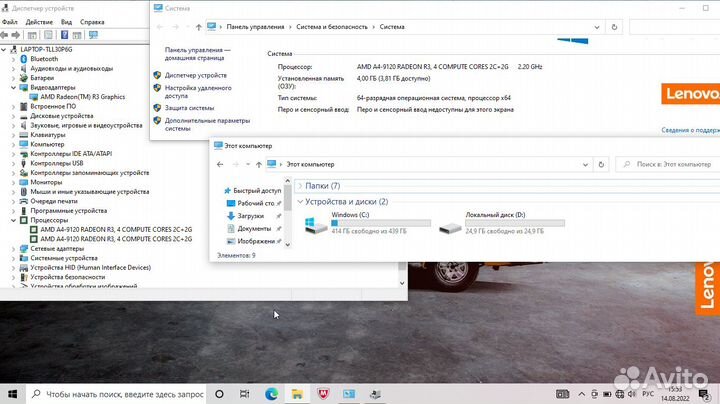Select Локальный диск (D:) drive
Viewport: 720px width, 404px height.
(501, 223)
